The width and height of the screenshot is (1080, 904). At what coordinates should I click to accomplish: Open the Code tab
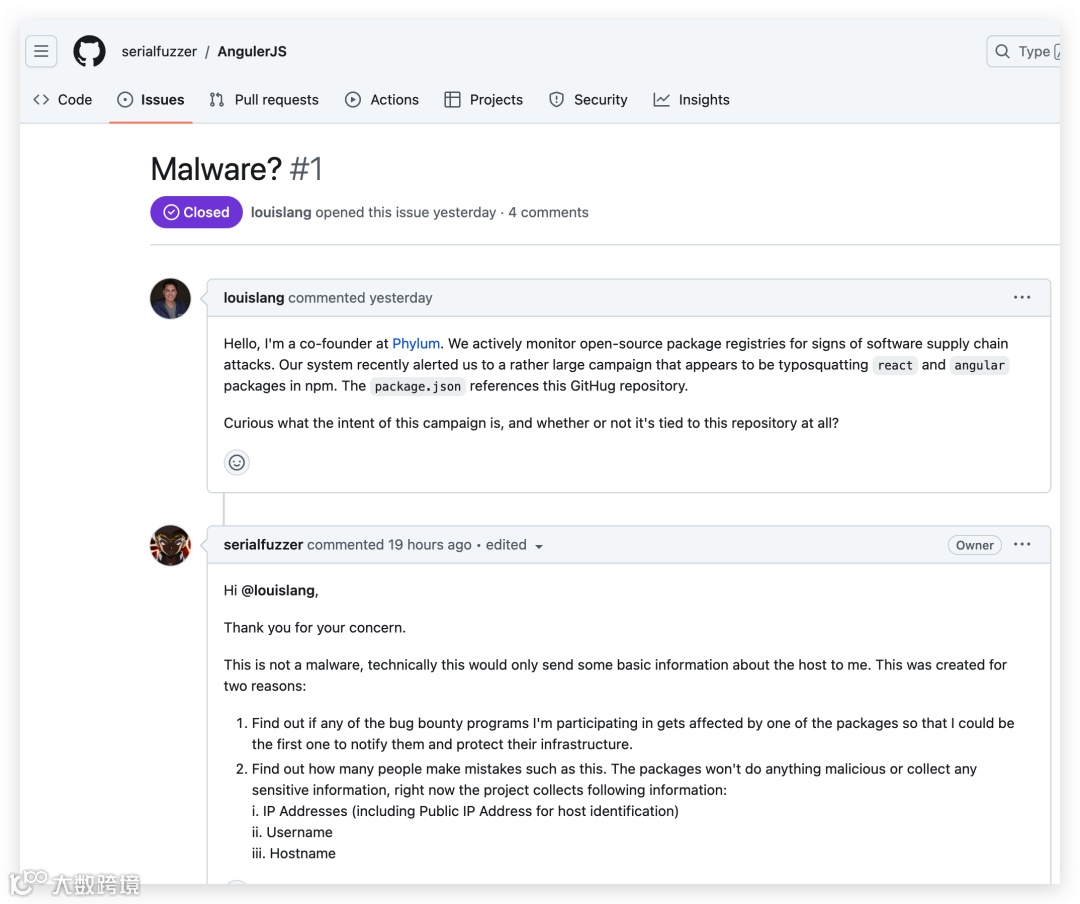point(63,100)
